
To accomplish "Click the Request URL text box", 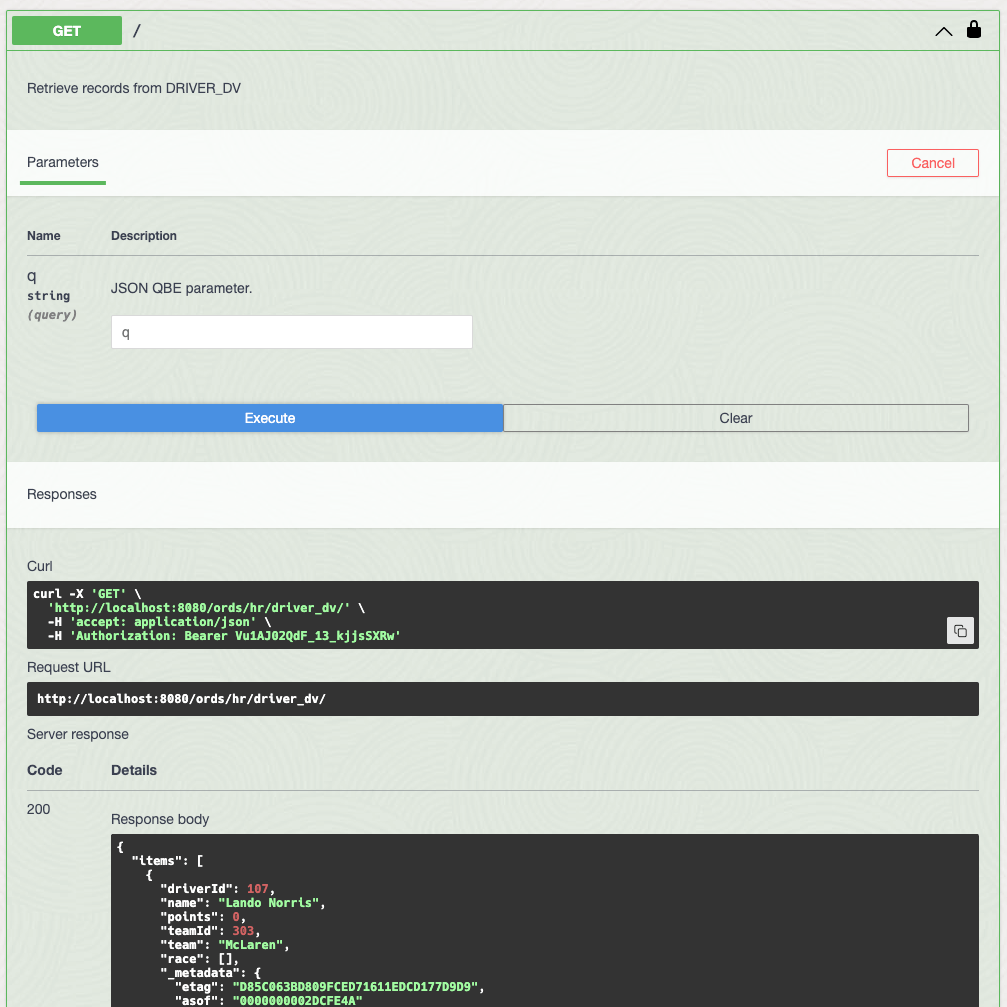I will 502,699.
